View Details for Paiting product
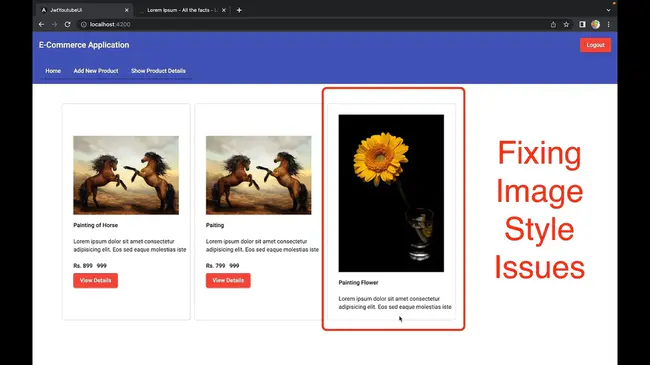This screenshot has height=365, width=650. 228,280
